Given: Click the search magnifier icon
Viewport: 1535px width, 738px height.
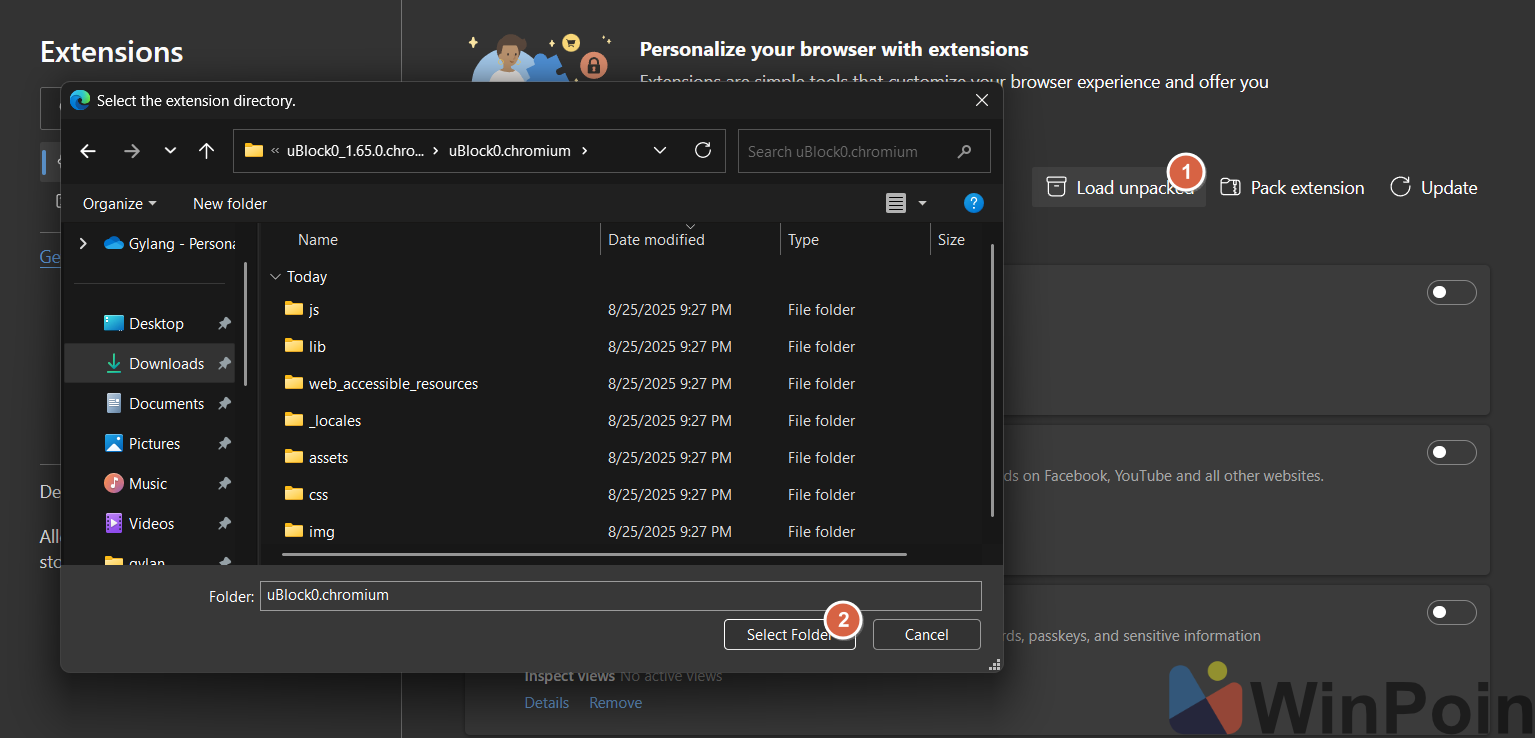Looking at the screenshot, I should (964, 151).
